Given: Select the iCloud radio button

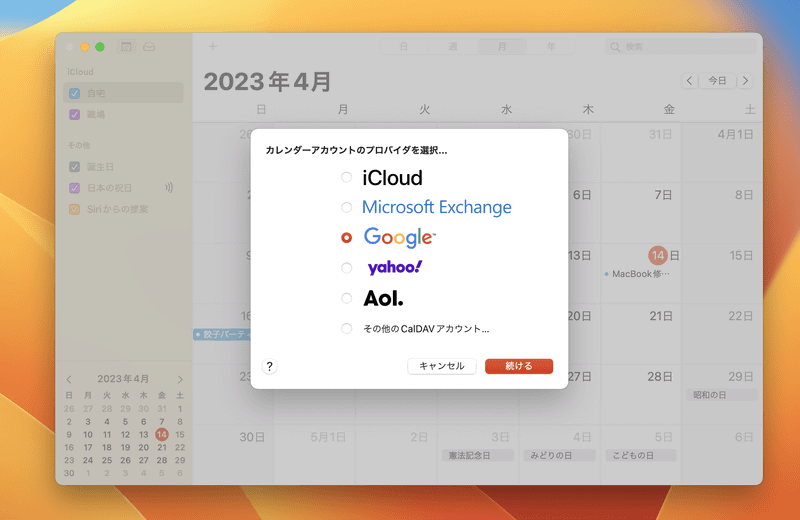Looking at the screenshot, I should 346,178.
